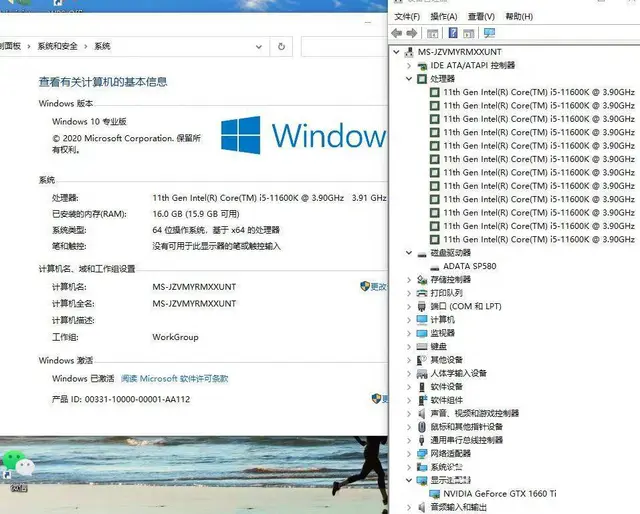
Task: Collapse the MS-JZVMYRMXXUNT root node
Action: click(396, 52)
